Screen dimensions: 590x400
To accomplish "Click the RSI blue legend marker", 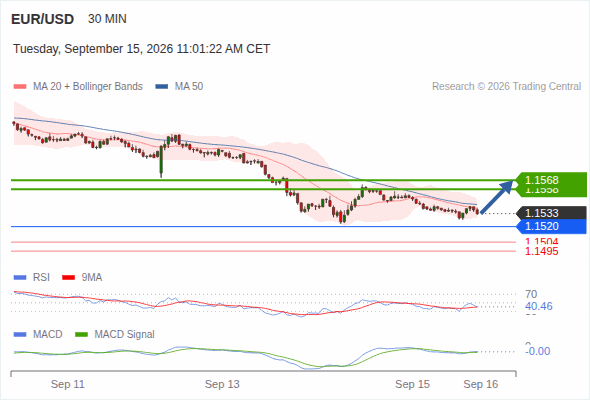I will coord(20,278).
